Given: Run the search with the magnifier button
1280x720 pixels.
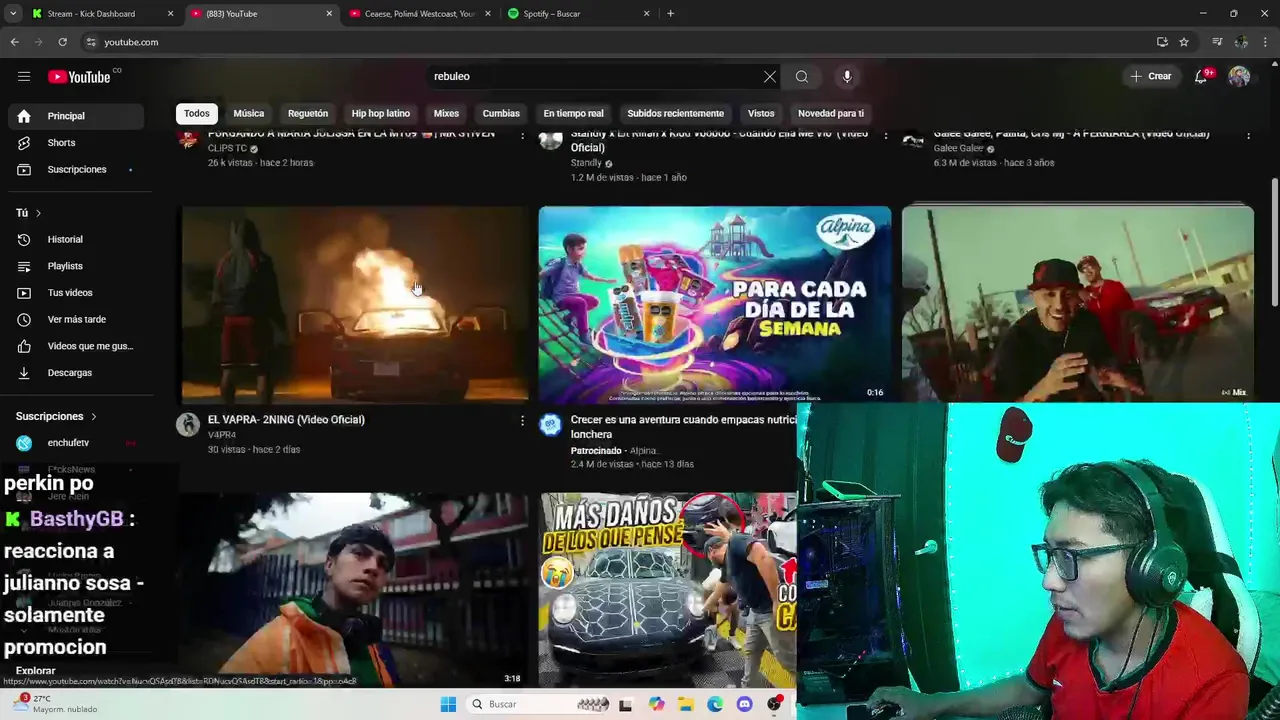Looking at the screenshot, I should [802, 76].
